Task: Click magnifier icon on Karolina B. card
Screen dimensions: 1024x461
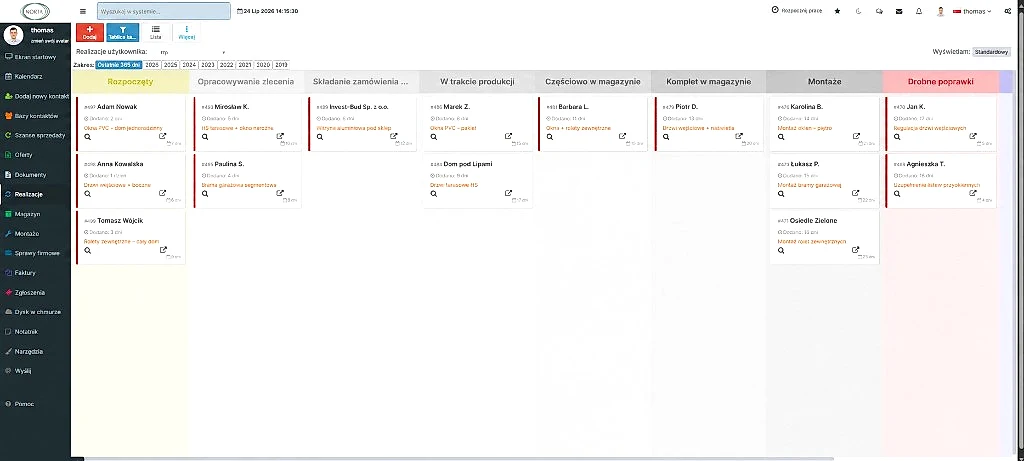Action: pos(781,137)
